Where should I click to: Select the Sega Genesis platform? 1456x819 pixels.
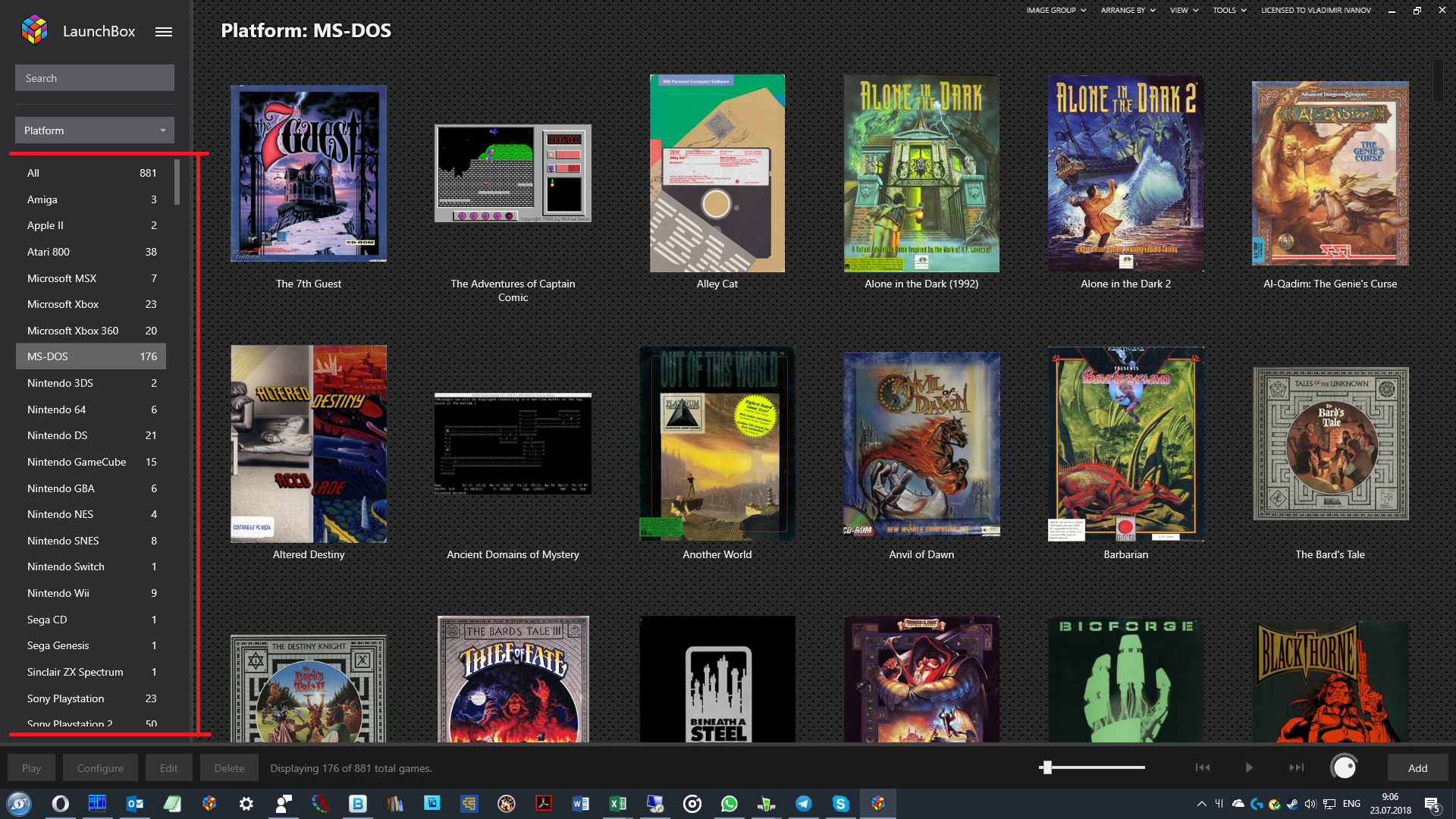(x=91, y=645)
